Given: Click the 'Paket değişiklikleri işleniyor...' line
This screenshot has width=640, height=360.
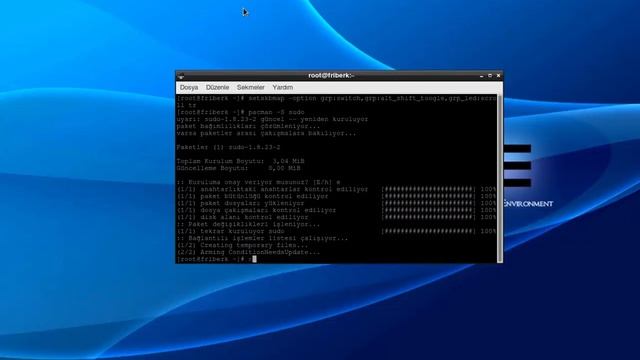Looking at the screenshot, I should click(249, 224).
